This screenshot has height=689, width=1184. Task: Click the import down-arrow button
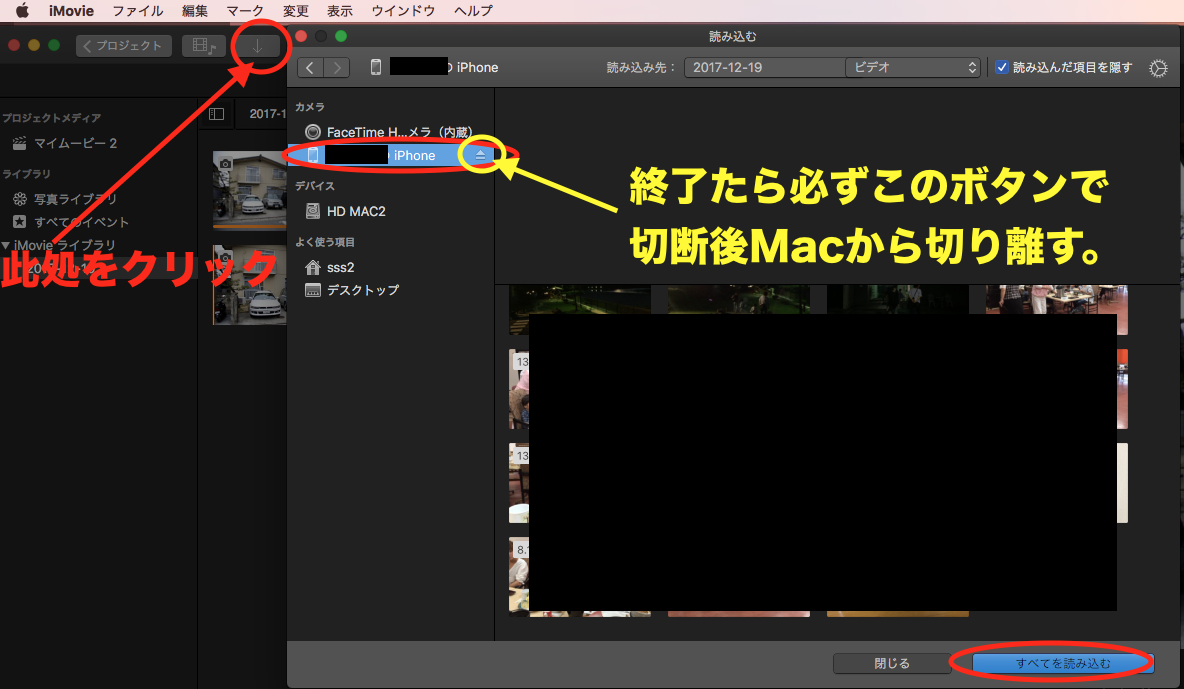pos(257,46)
